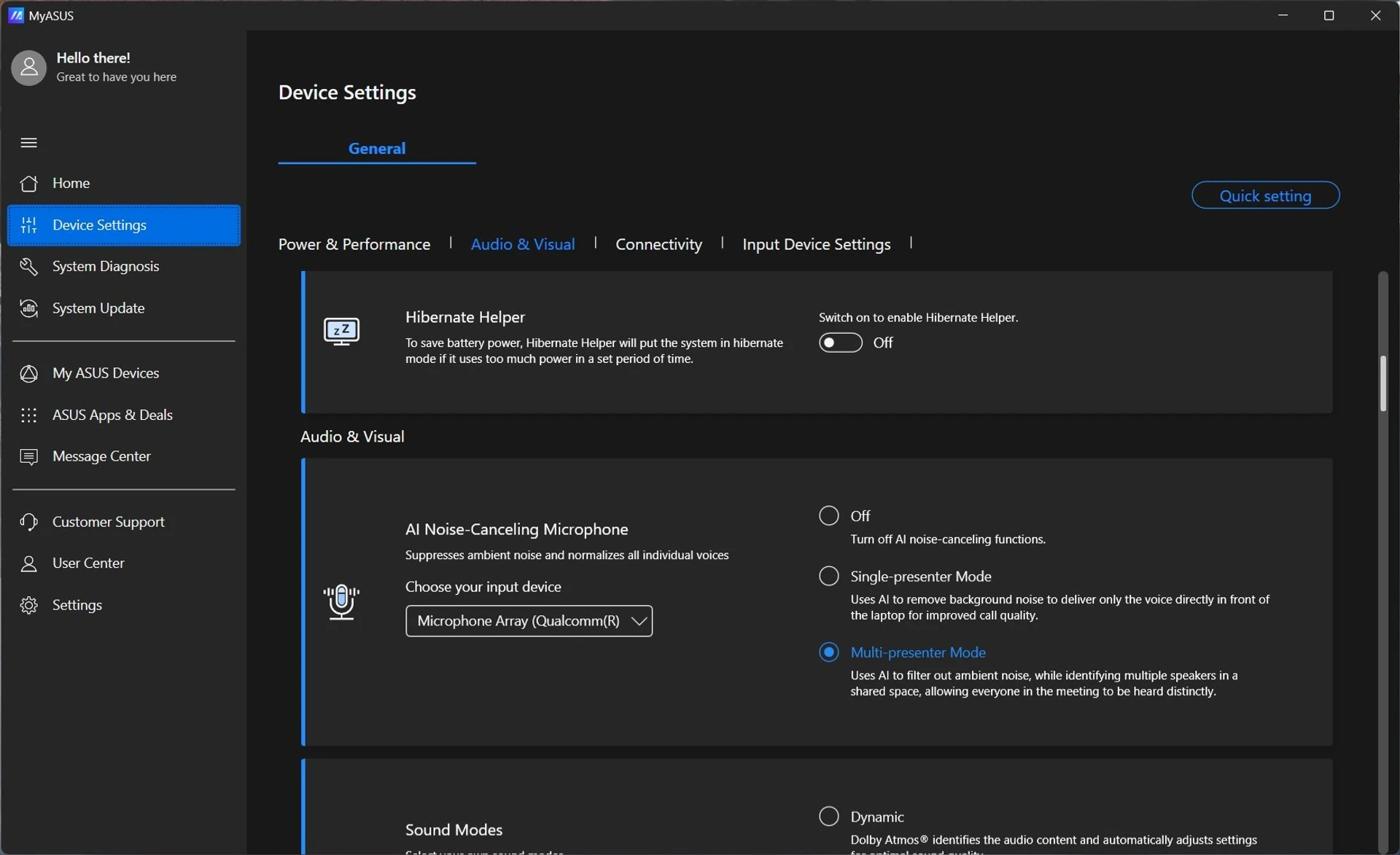Image resolution: width=1400 pixels, height=855 pixels.
Task: Open System Update page
Action: point(124,308)
